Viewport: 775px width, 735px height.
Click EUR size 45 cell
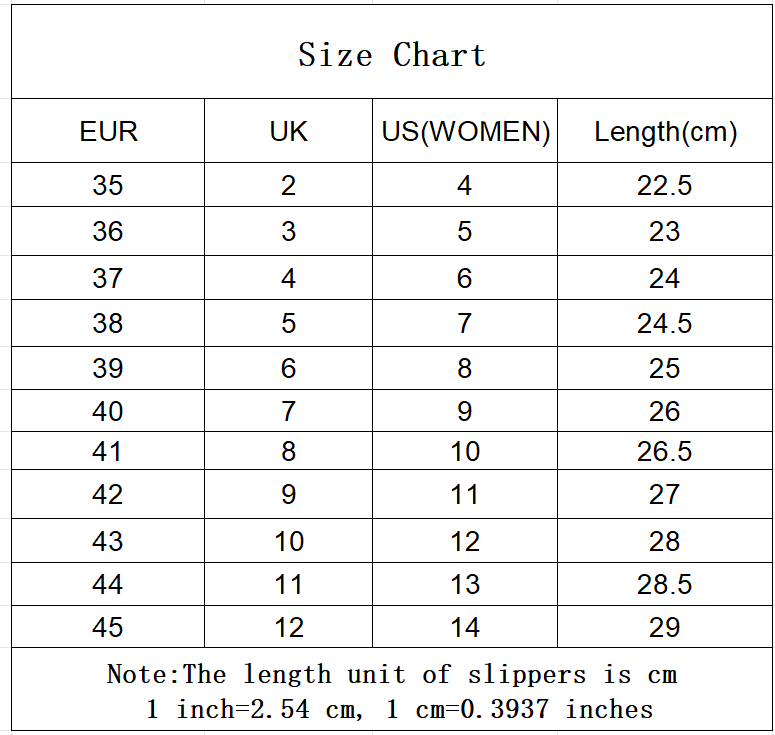108,628
